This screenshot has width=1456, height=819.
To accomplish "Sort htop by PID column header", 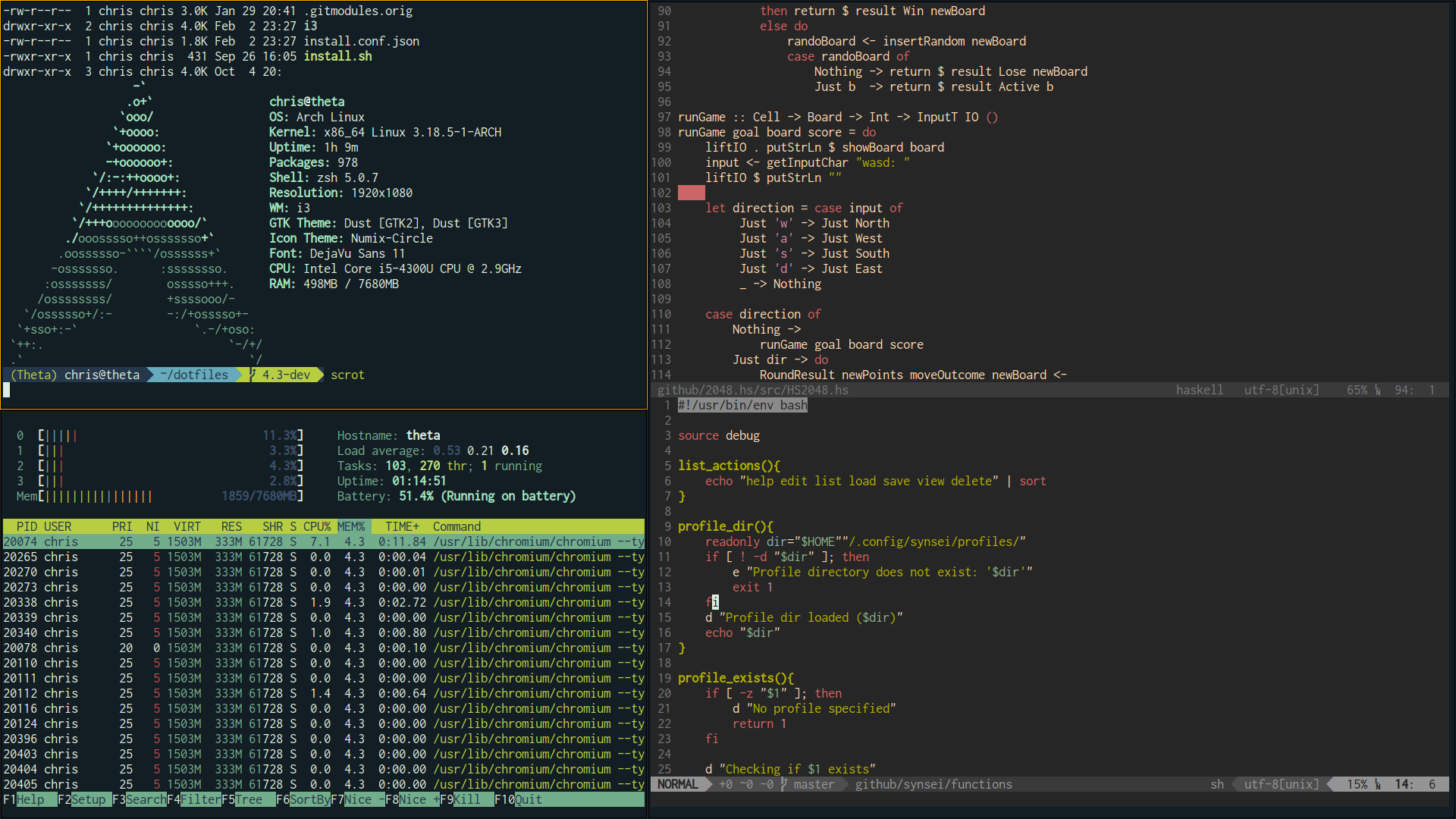I will [27, 526].
